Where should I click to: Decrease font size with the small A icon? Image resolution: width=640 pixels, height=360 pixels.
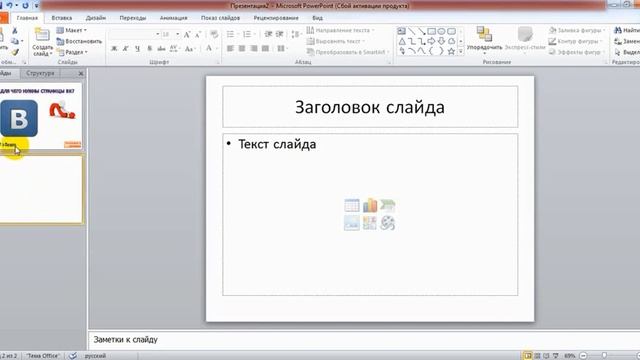pyautogui.click(x=198, y=35)
